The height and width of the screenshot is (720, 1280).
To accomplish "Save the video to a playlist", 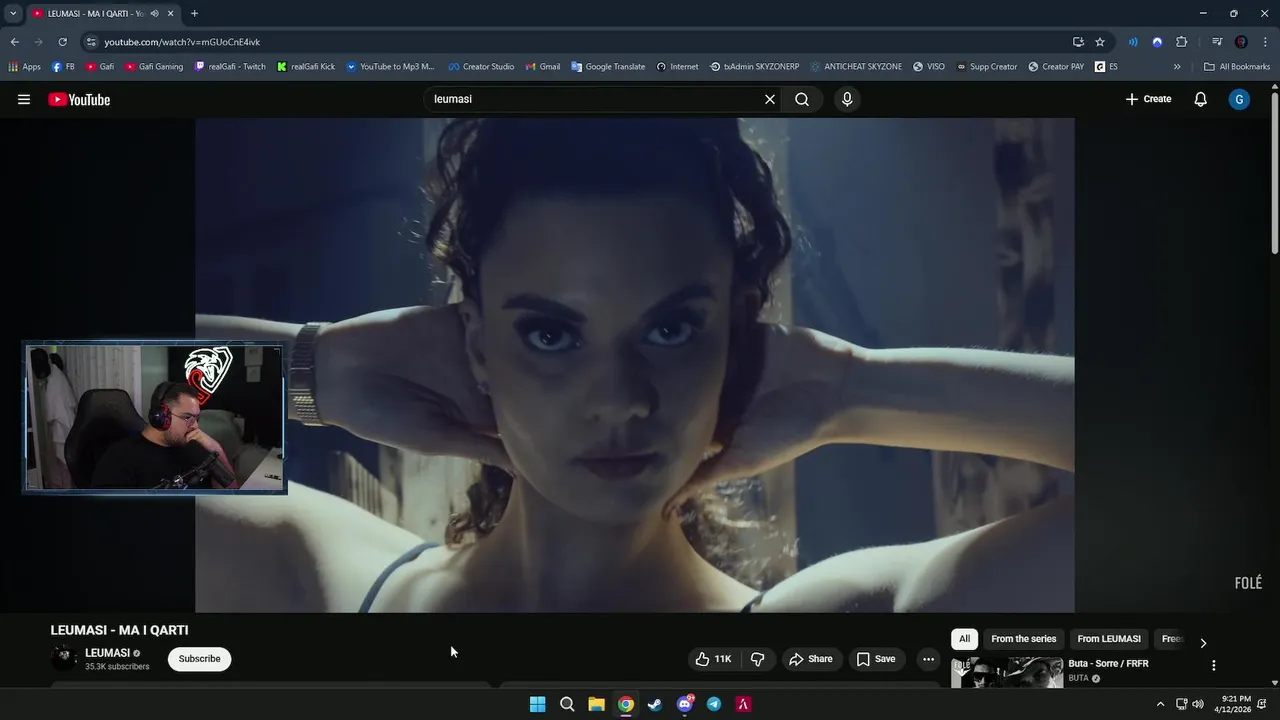I will coord(876,659).
